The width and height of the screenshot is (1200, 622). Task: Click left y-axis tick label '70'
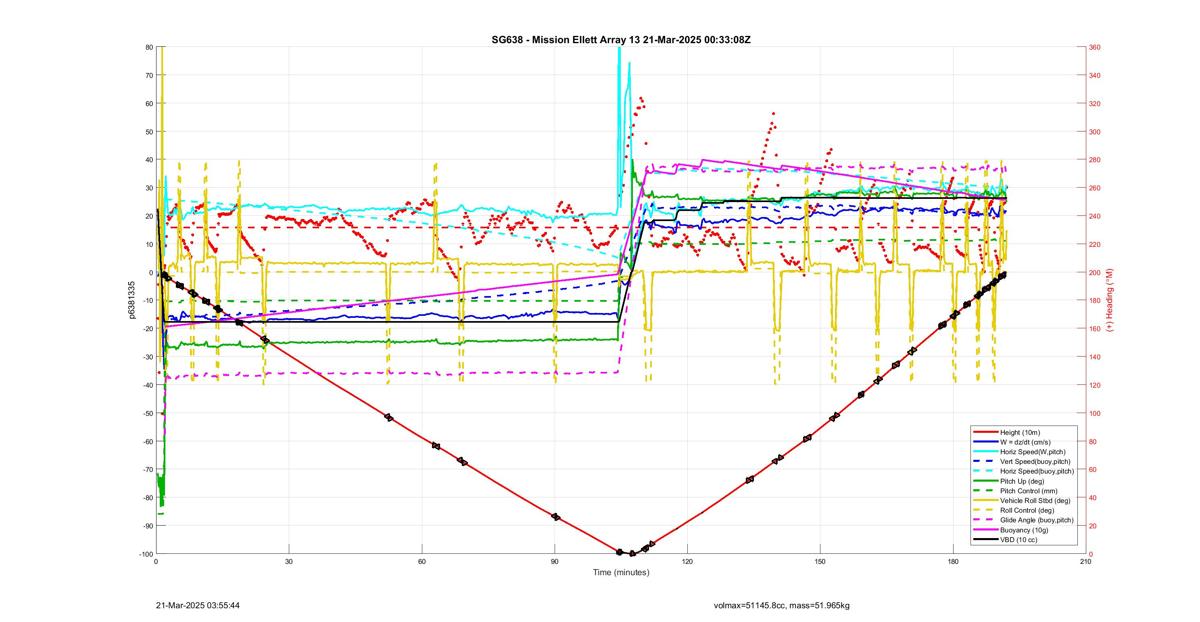coord(149,75)
